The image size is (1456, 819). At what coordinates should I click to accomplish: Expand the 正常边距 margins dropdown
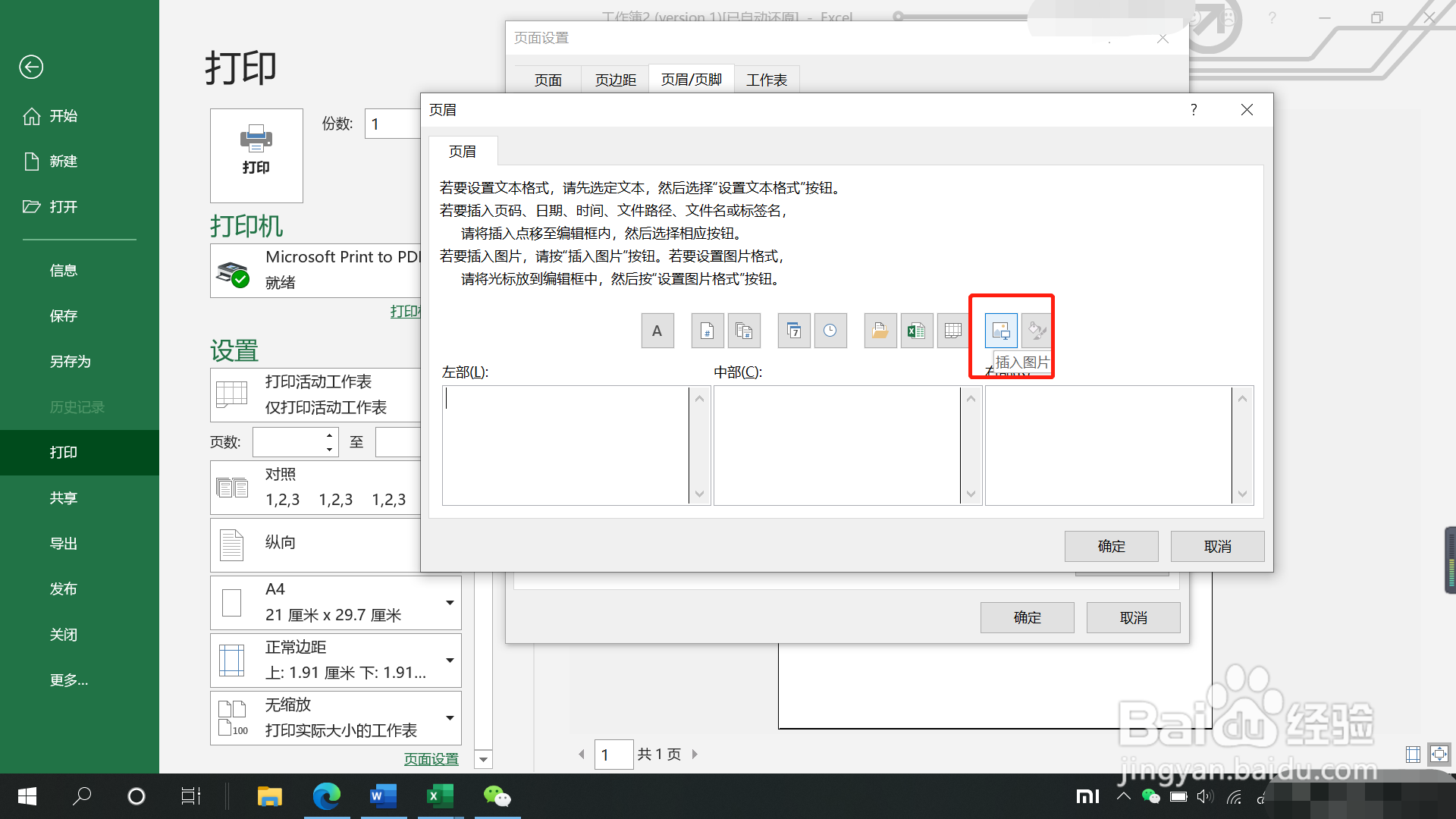449,661
